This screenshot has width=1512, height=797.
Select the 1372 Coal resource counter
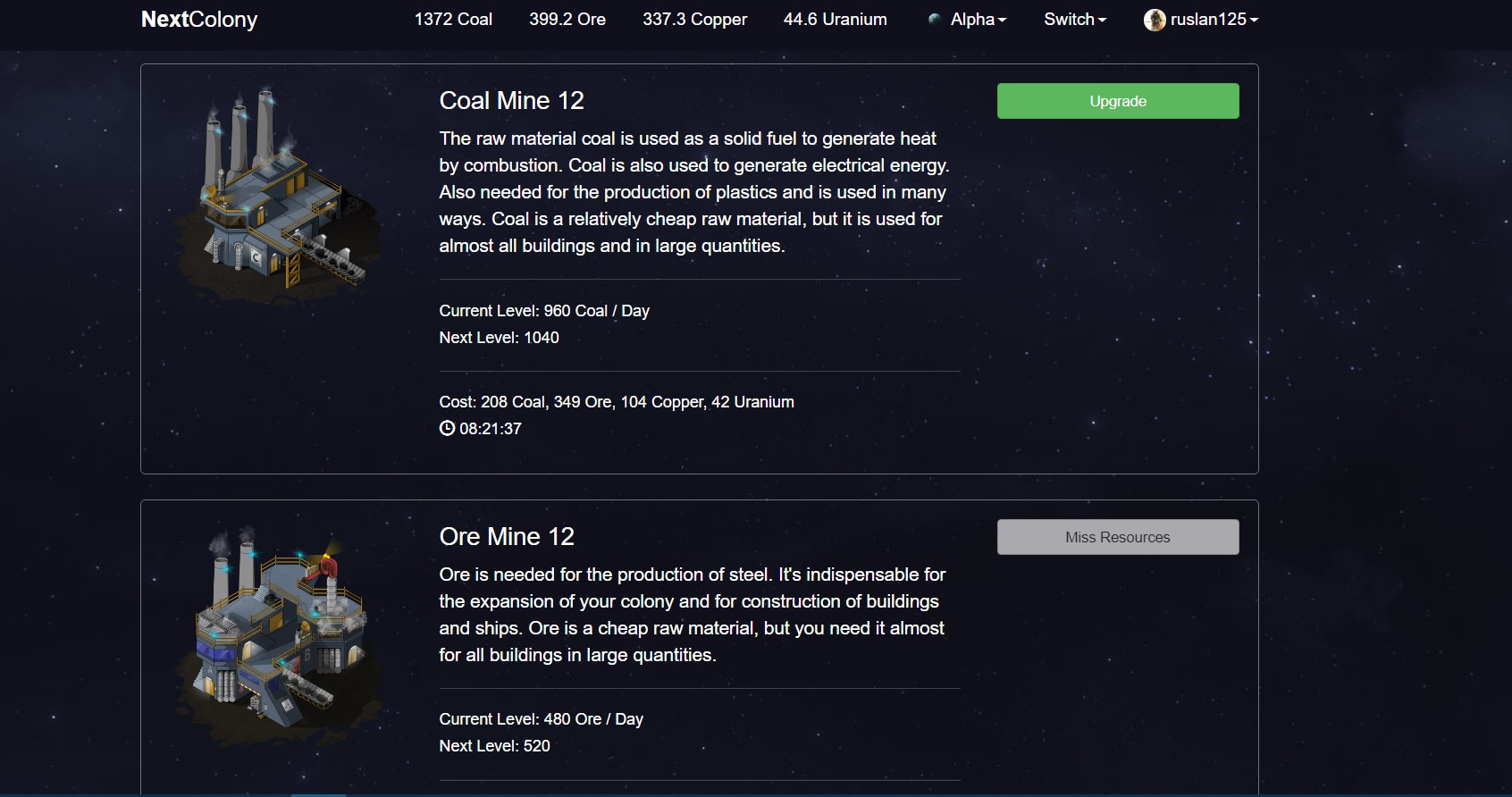coord(453,20)
